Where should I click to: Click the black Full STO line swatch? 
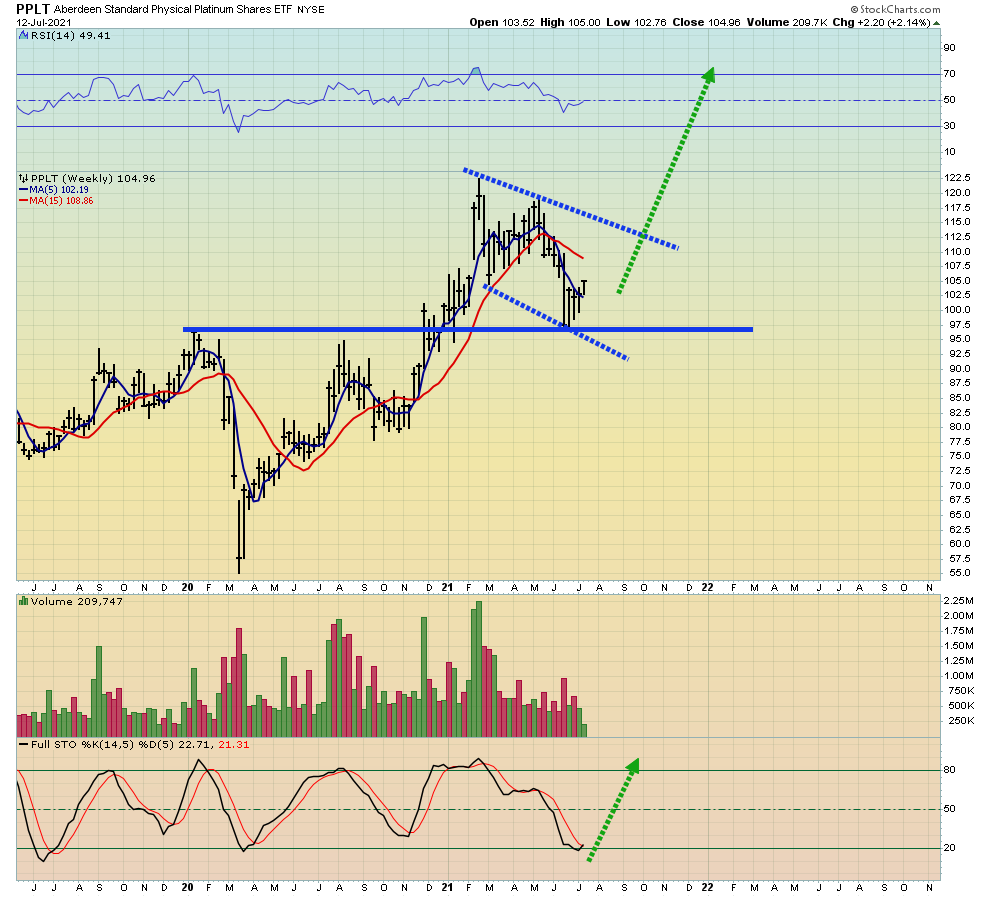23,745
